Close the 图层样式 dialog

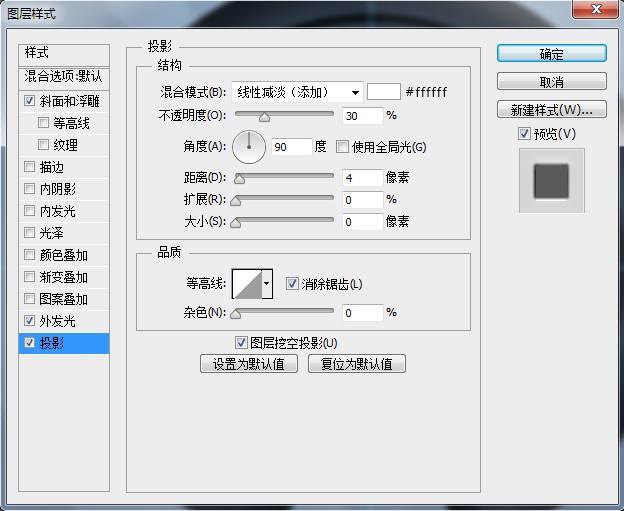(x=595, y=9)
